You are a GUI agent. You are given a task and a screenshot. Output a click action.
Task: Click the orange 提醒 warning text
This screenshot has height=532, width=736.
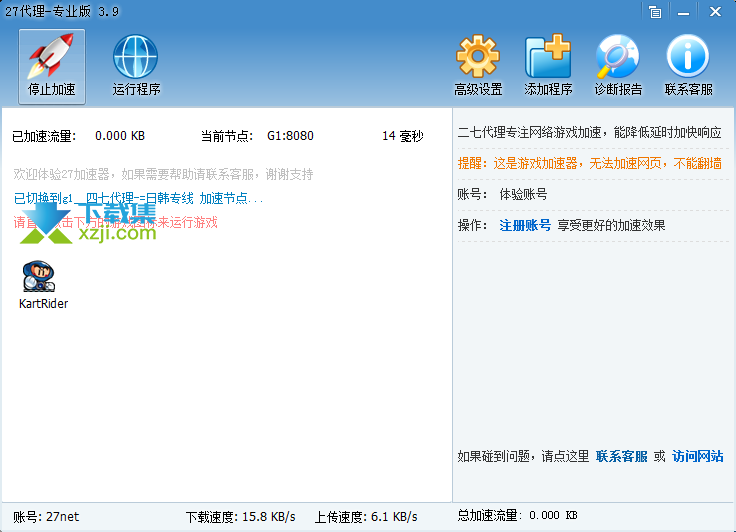tap(590, 163)
